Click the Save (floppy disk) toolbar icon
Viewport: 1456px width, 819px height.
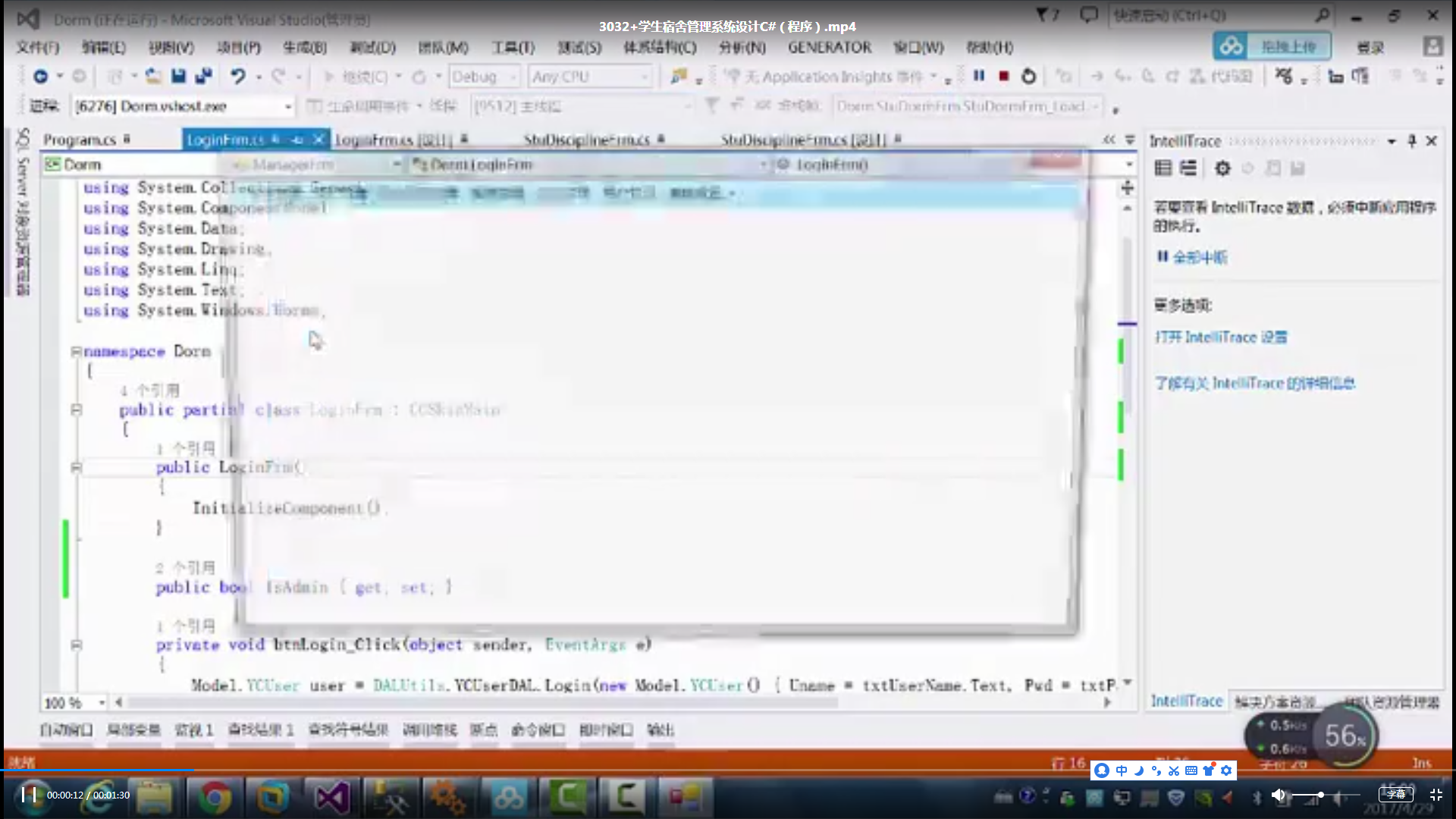click(179, 76)
